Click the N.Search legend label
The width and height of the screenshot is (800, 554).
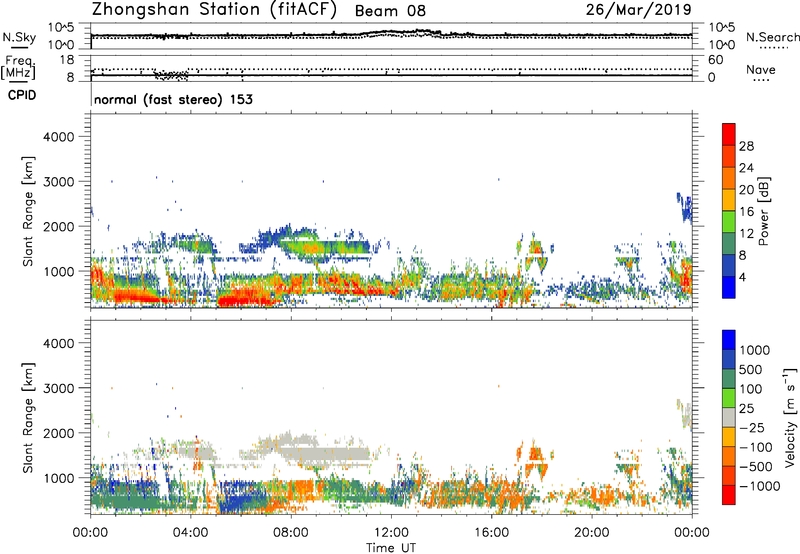click(772, 37)
